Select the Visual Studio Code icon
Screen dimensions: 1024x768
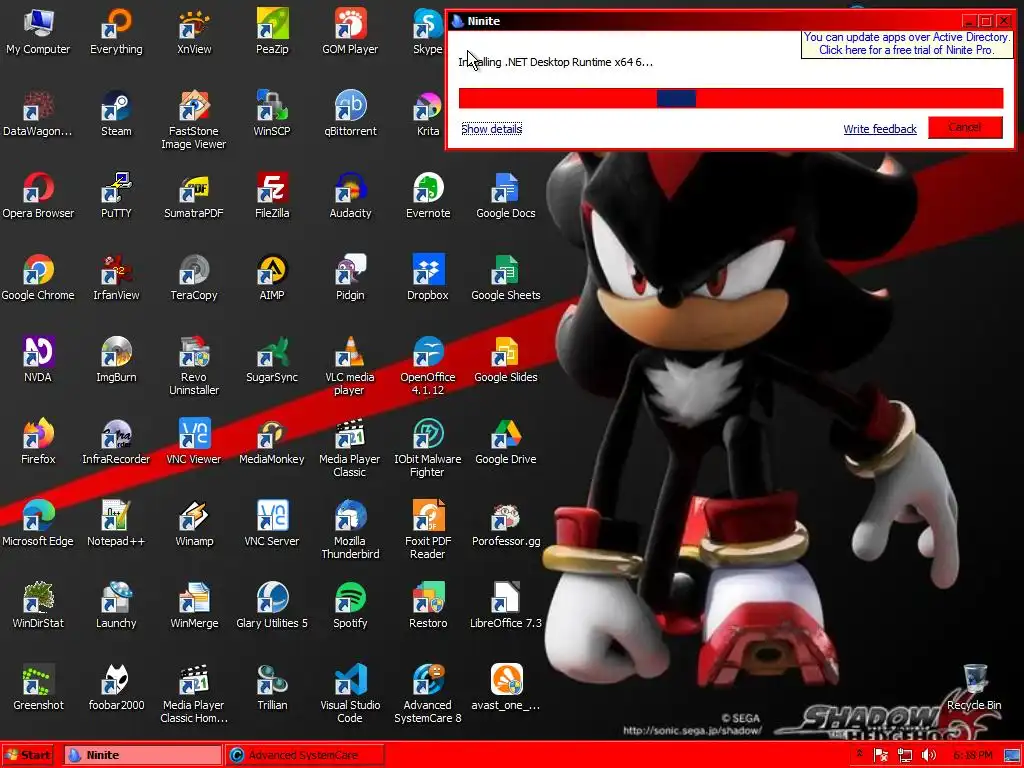(350, 694)
